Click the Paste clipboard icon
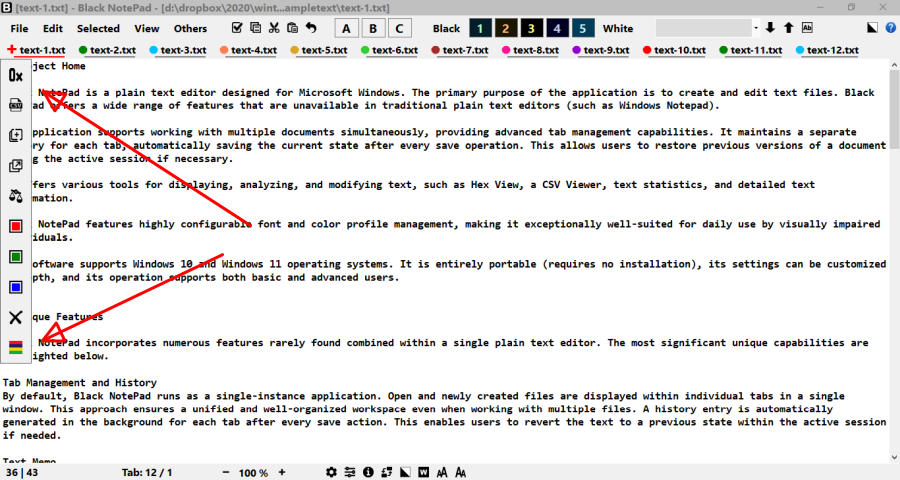 click(292, 28)
